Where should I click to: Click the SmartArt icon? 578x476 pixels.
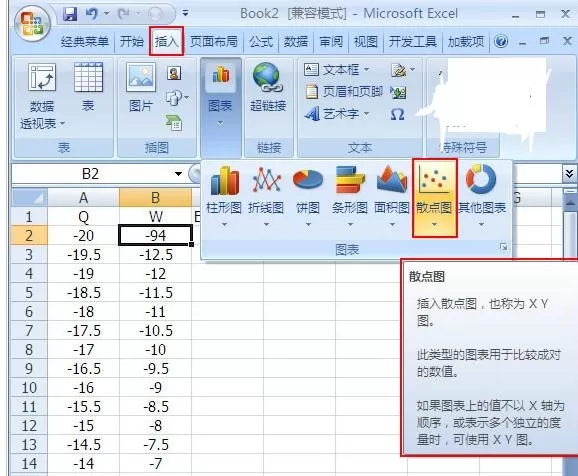coord(173,122)
